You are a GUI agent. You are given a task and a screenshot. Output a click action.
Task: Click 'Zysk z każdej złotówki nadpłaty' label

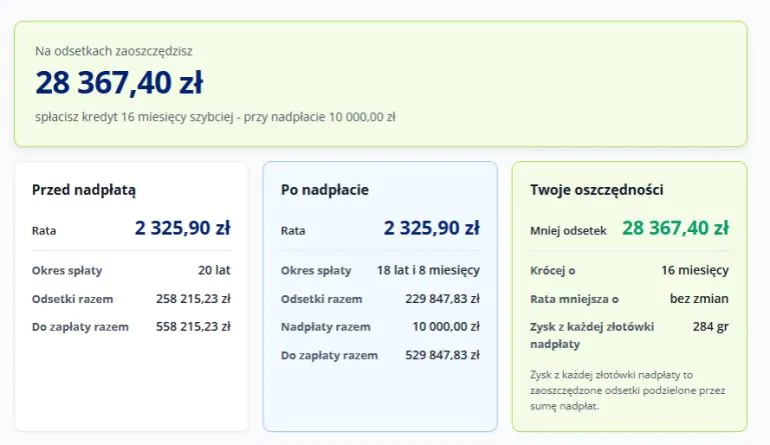coord(592,335)
